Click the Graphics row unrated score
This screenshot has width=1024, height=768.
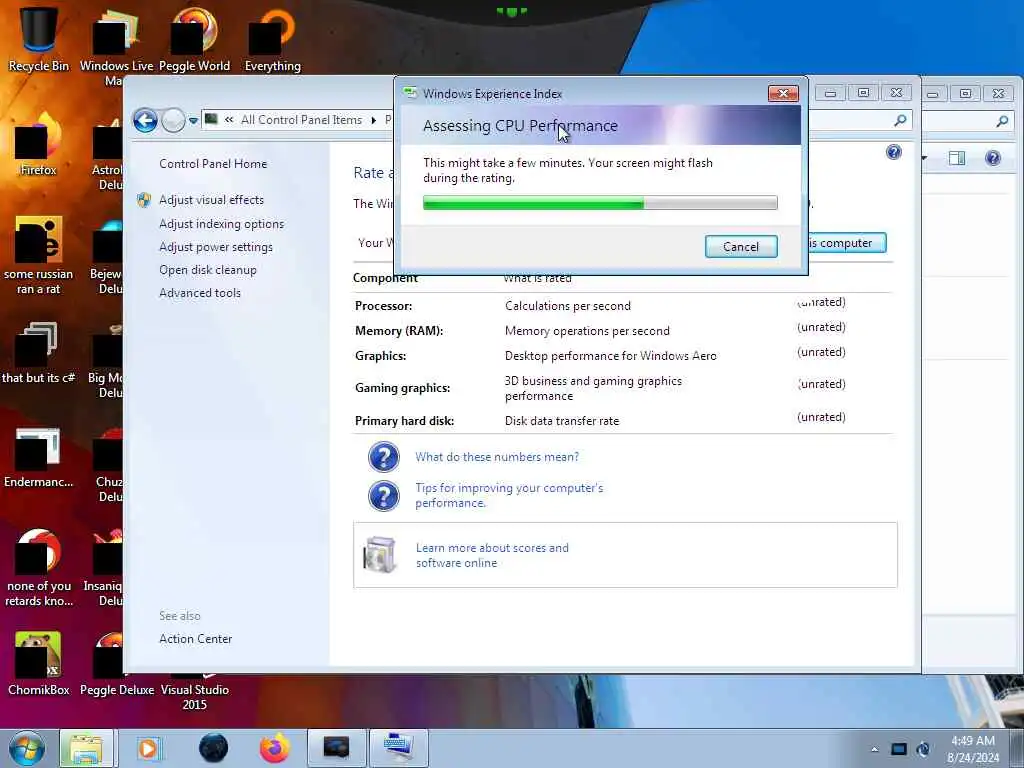pos(821,352)
